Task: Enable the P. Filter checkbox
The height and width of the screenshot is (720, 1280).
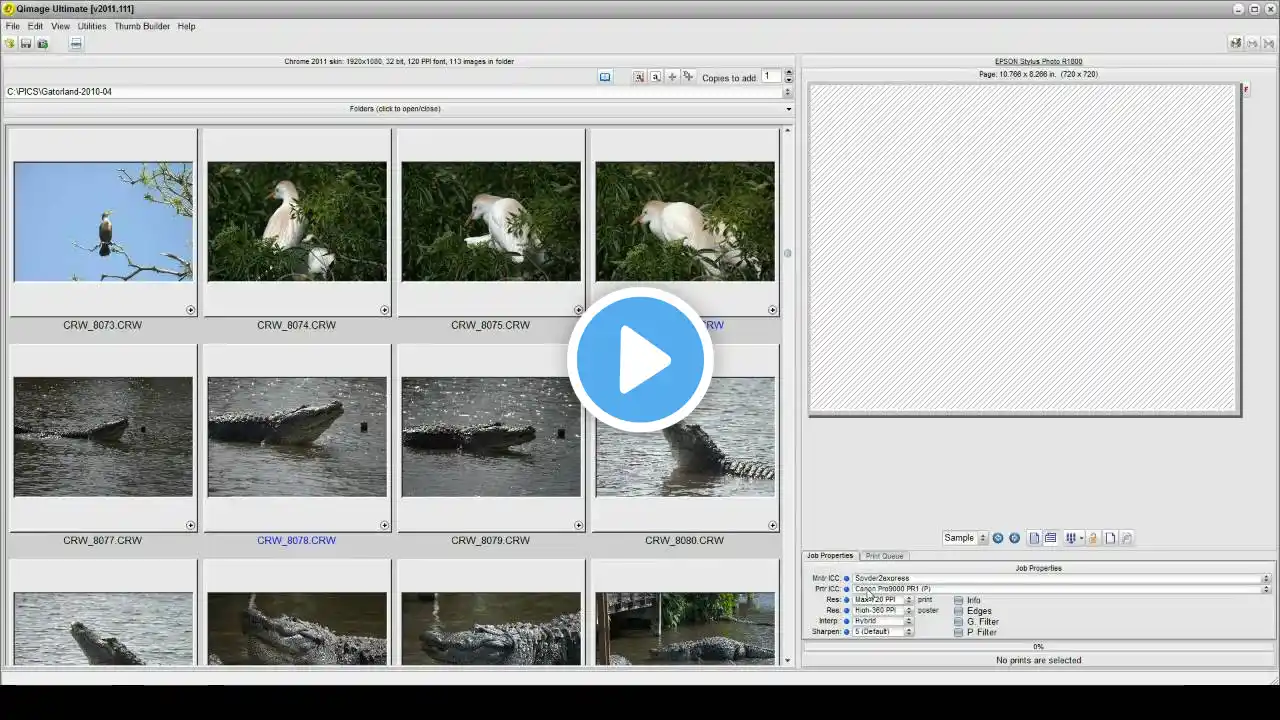Action: (958, 632)
